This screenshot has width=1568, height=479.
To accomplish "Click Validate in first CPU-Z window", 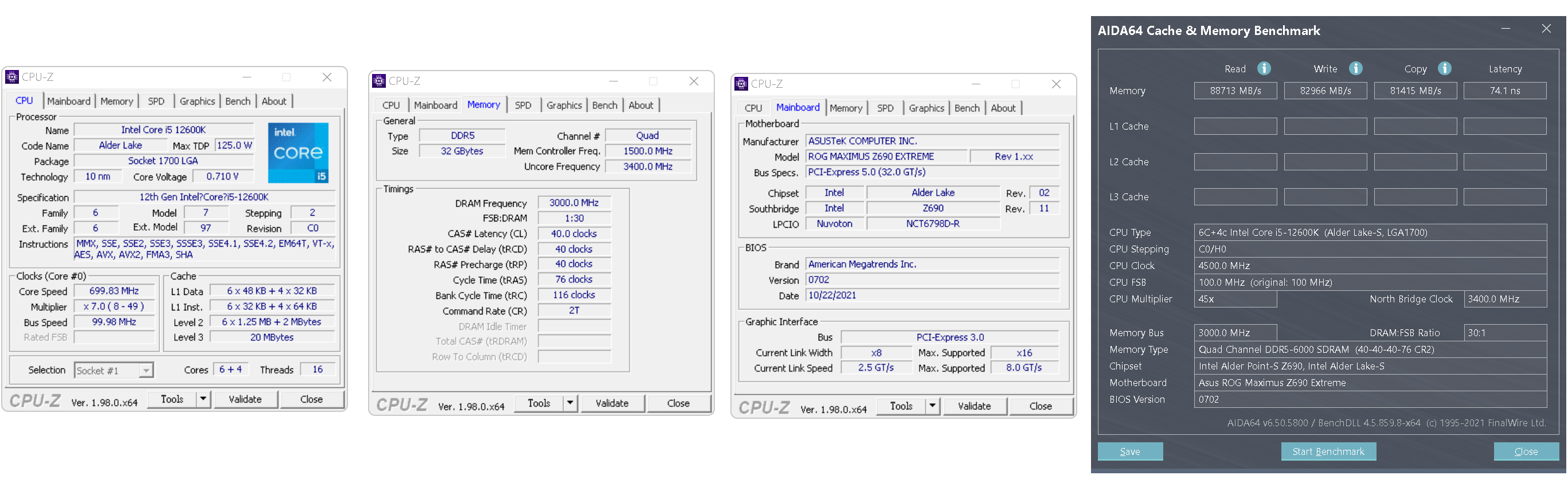I will (245, 399).
